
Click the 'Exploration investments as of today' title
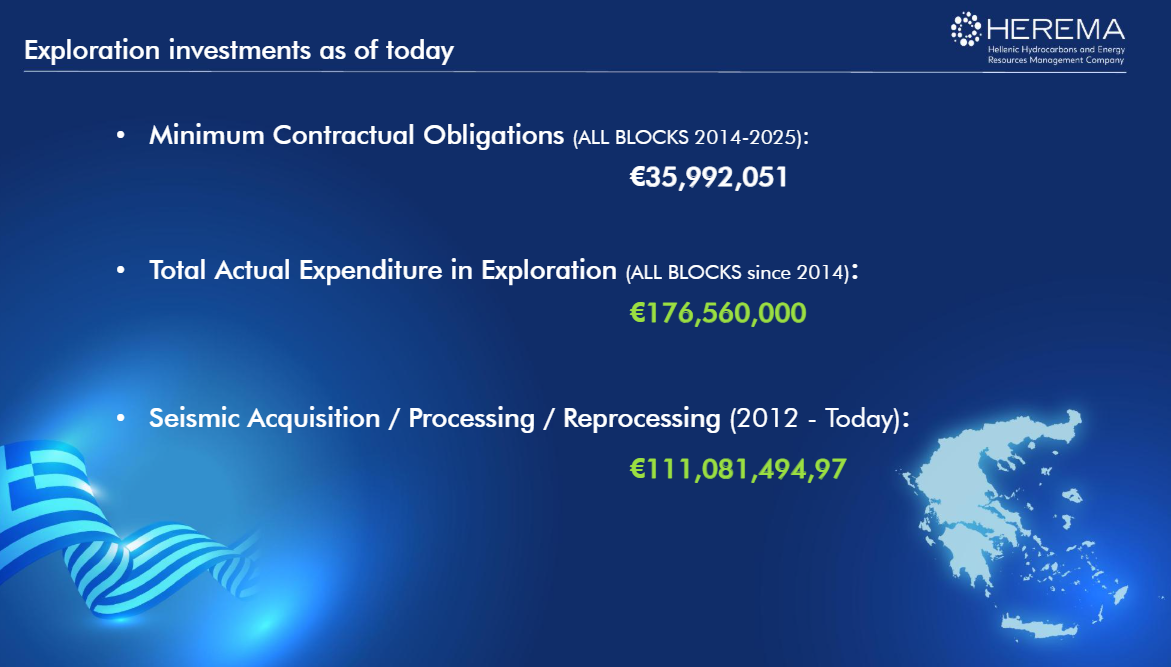click(x=239, y=50)
